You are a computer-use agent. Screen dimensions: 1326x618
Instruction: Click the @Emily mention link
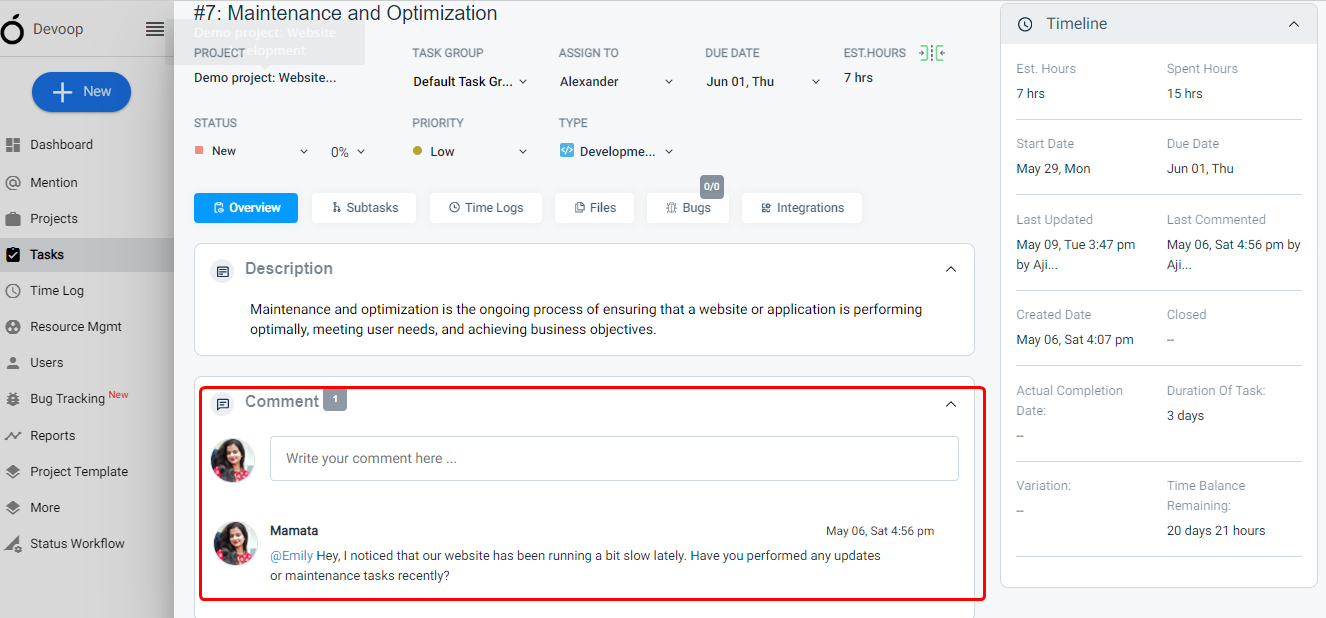(x=291, y=556)
